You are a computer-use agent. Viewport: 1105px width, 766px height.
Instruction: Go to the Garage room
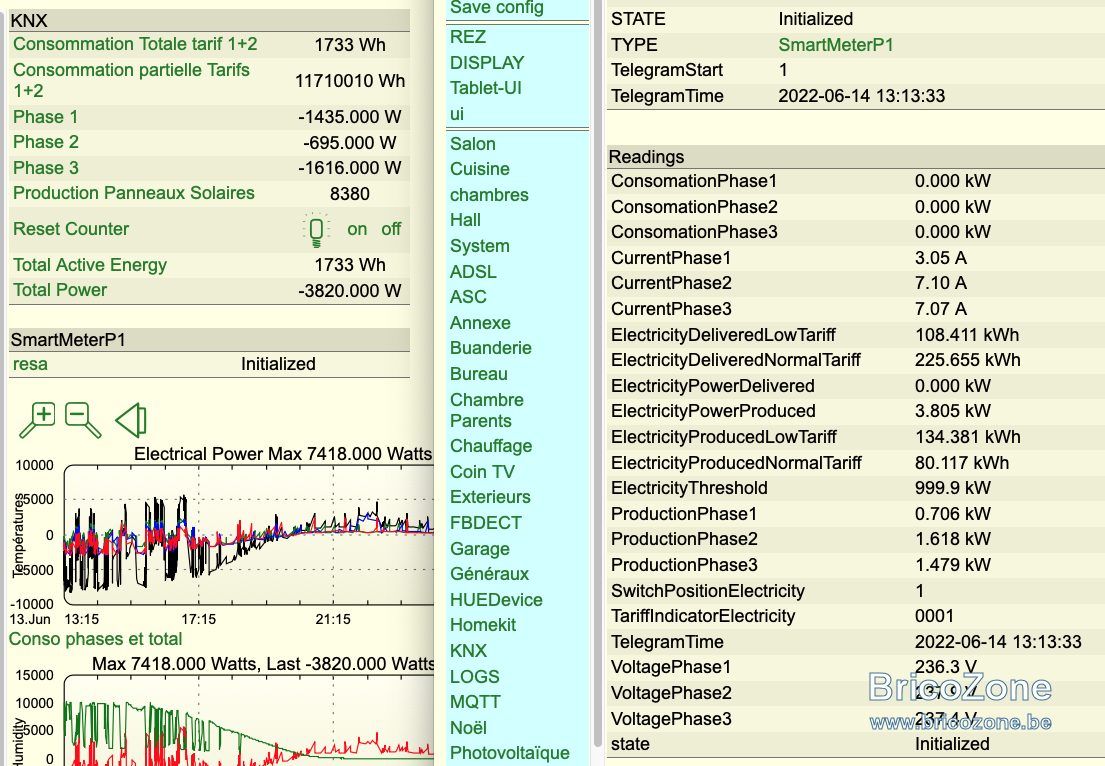(x=480, y=548)
